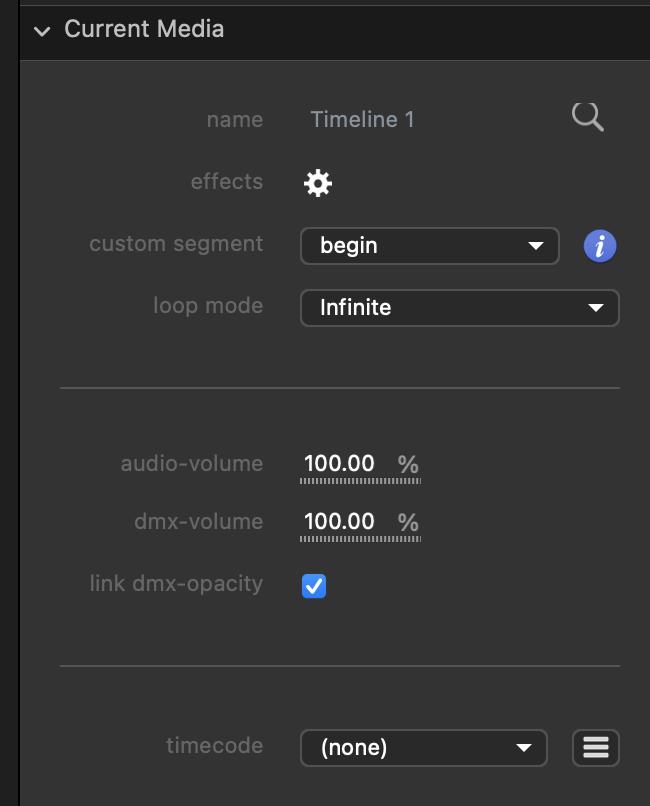Open effects via the gear icon
This screenshot has height=806, width=650.
pos(318,183)
